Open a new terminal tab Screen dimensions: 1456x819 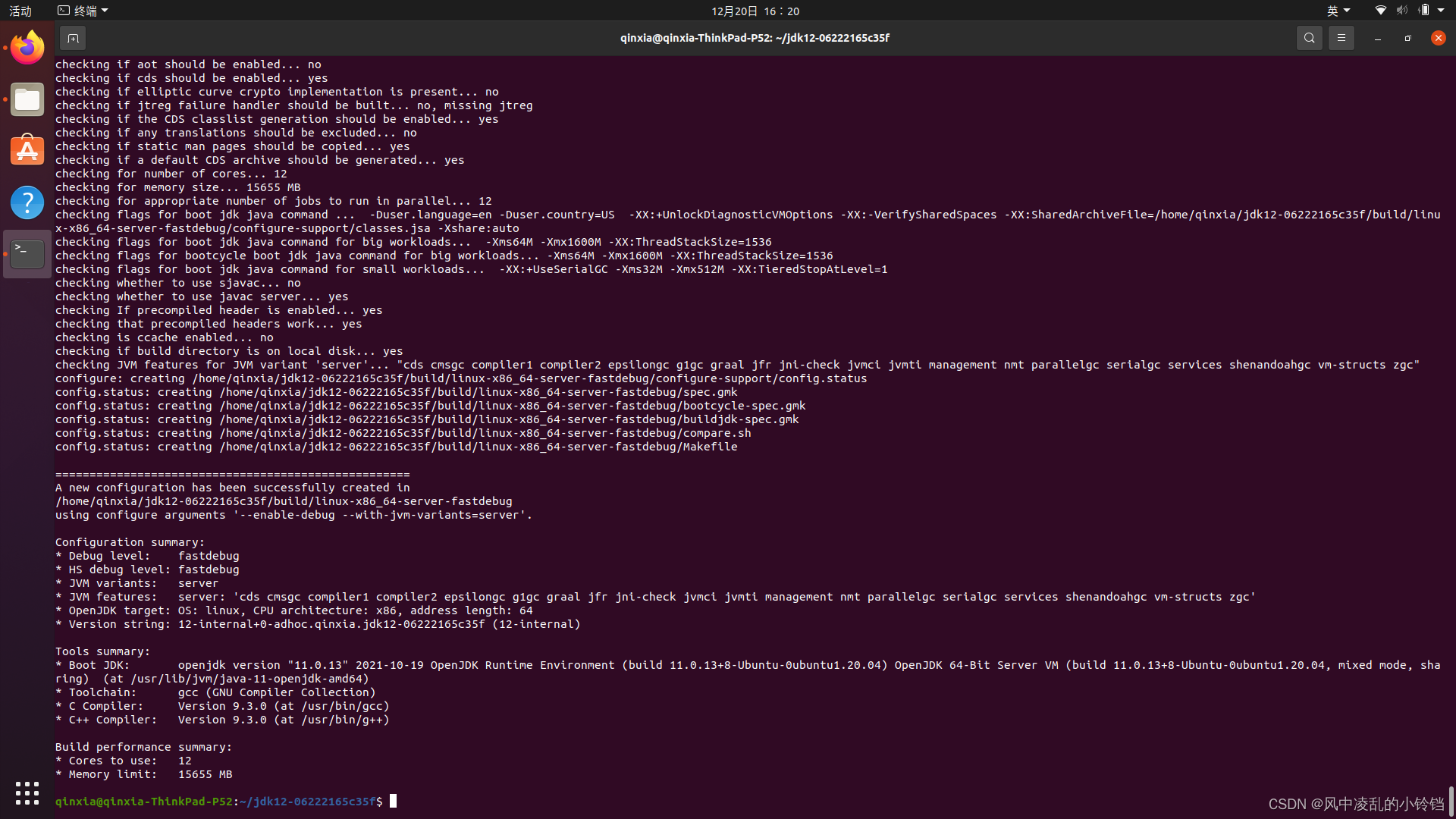tap(73, 38)
